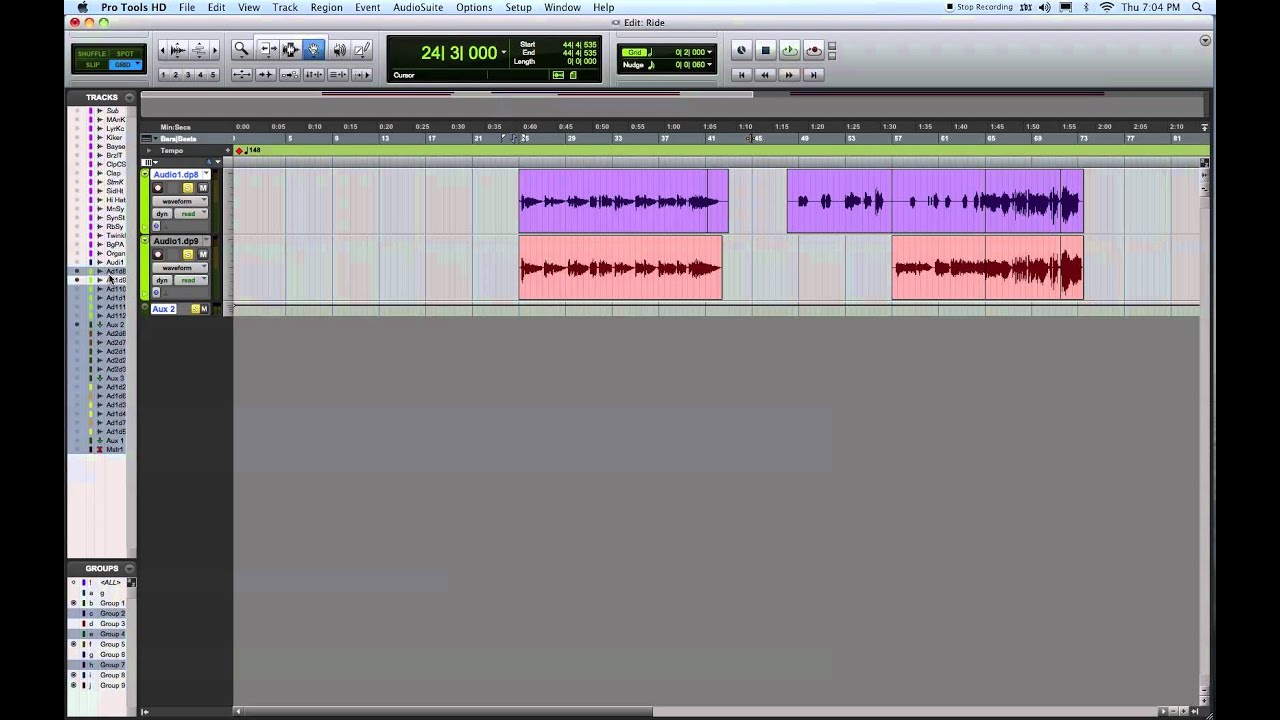Select the Scrubber speaker tool
Screen dimensions: 1280x720
[x=339, y=49]
